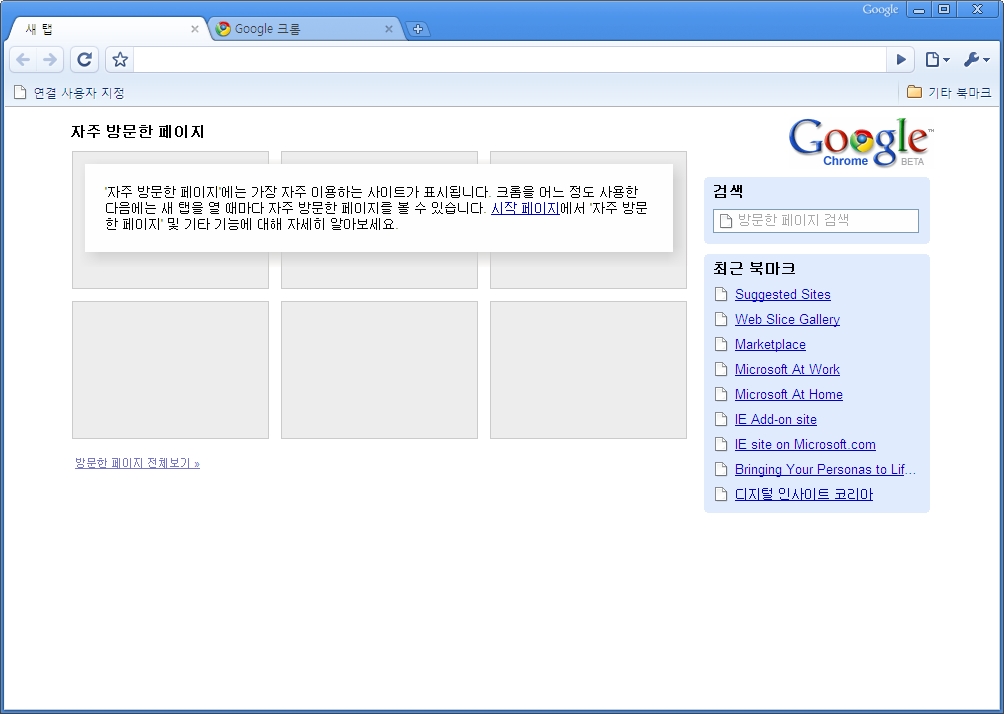Viewport: 1004px width, 714px height.
Task: Open 'IE site on Microsoft.com' bookmark
Action: click(805, 444)
